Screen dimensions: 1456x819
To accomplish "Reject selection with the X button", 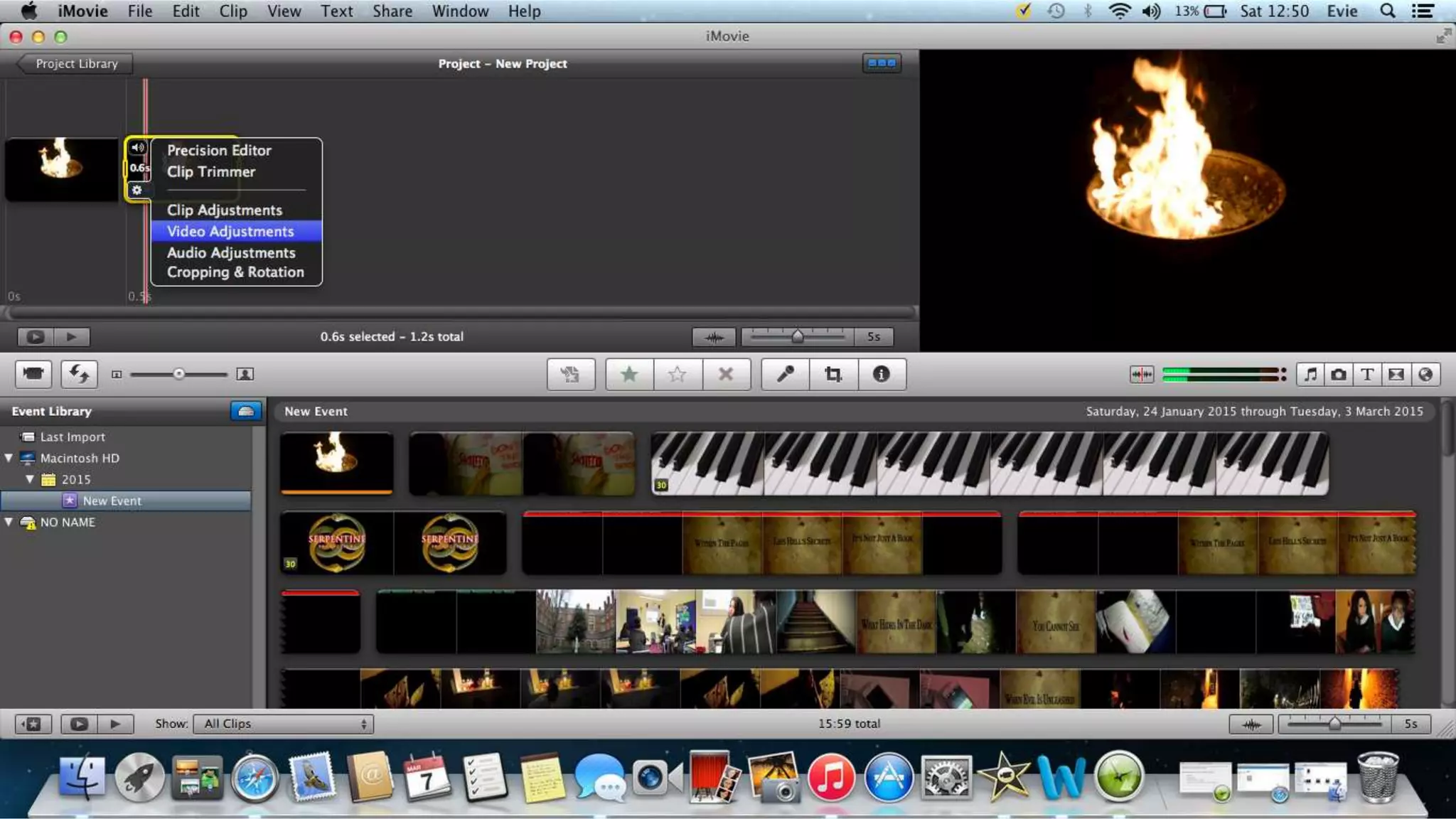I will [726, 374].
